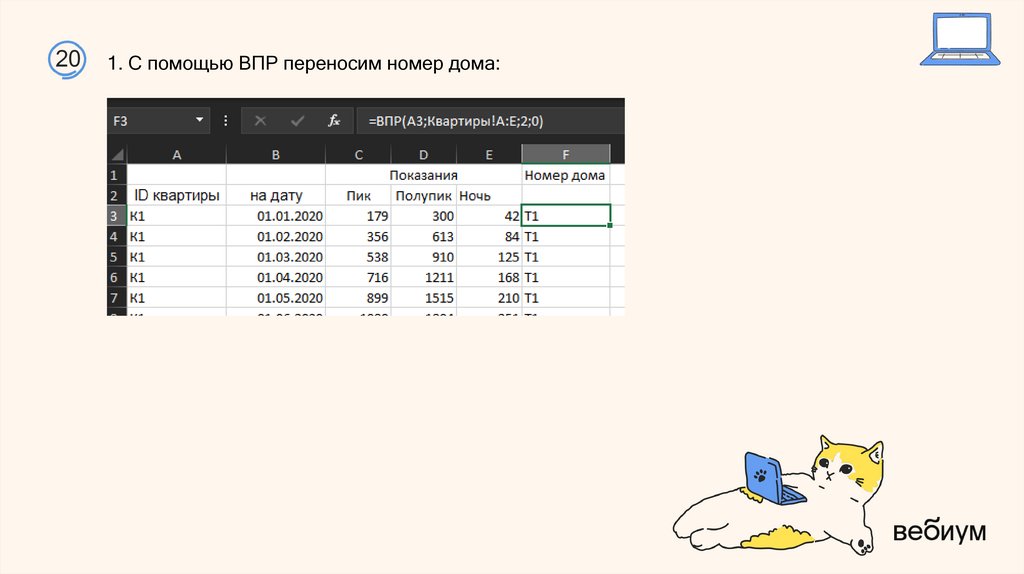1024x574 pixels.
Task: Click the selected F3 cell containing Т1
Action: pyautogui.click(x=566, y=215)
